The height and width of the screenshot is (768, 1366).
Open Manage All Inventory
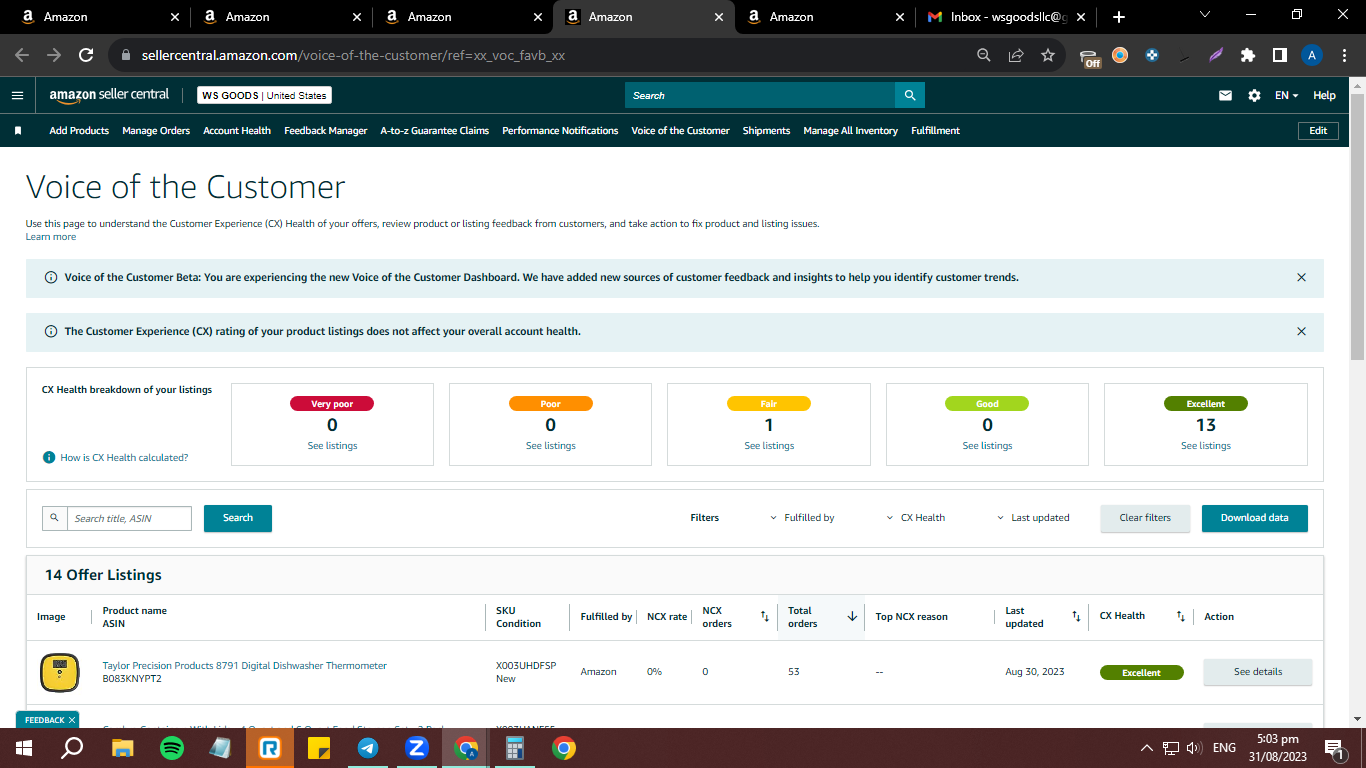point(851,131)
